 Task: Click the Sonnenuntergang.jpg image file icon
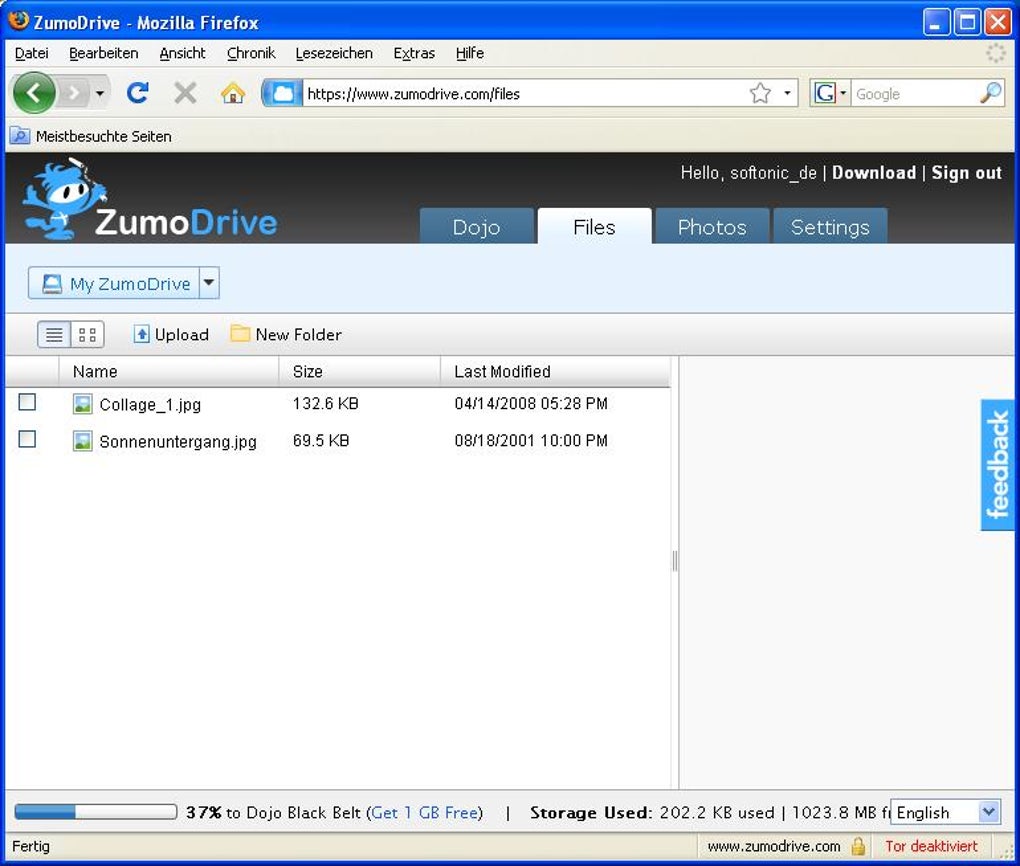83,441
